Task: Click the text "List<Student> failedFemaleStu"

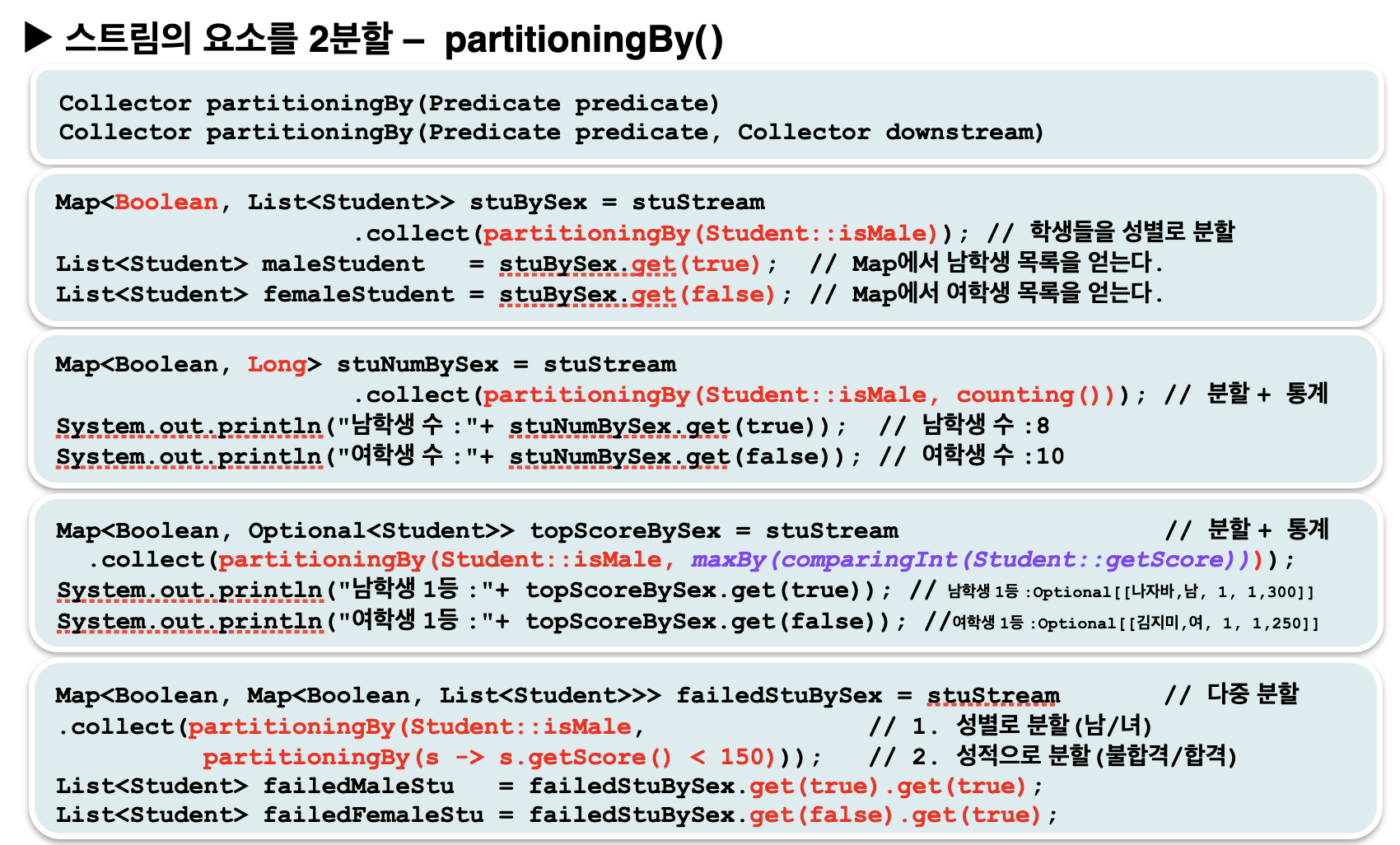Action: click(x=270, y=815)
